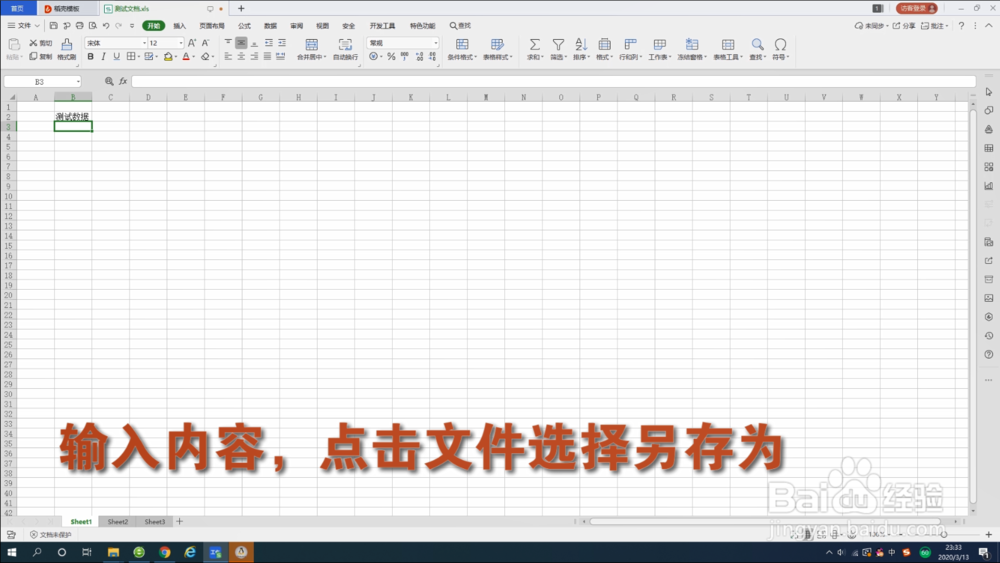Click the Print icon in quick access toolbar
The image size is (1000, 563).
point(80,26)
